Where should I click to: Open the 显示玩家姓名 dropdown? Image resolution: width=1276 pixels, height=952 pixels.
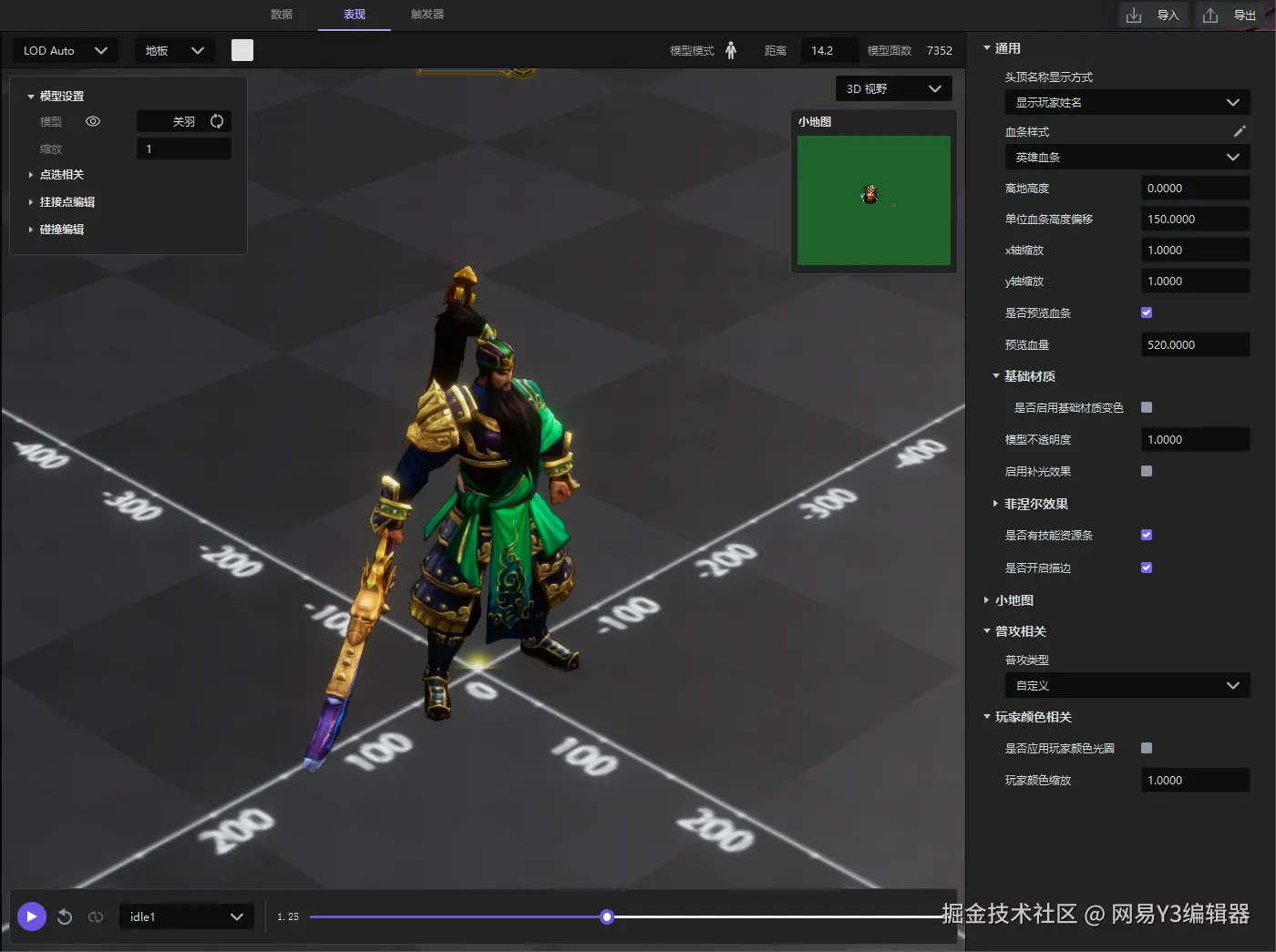coord(1127,102)
